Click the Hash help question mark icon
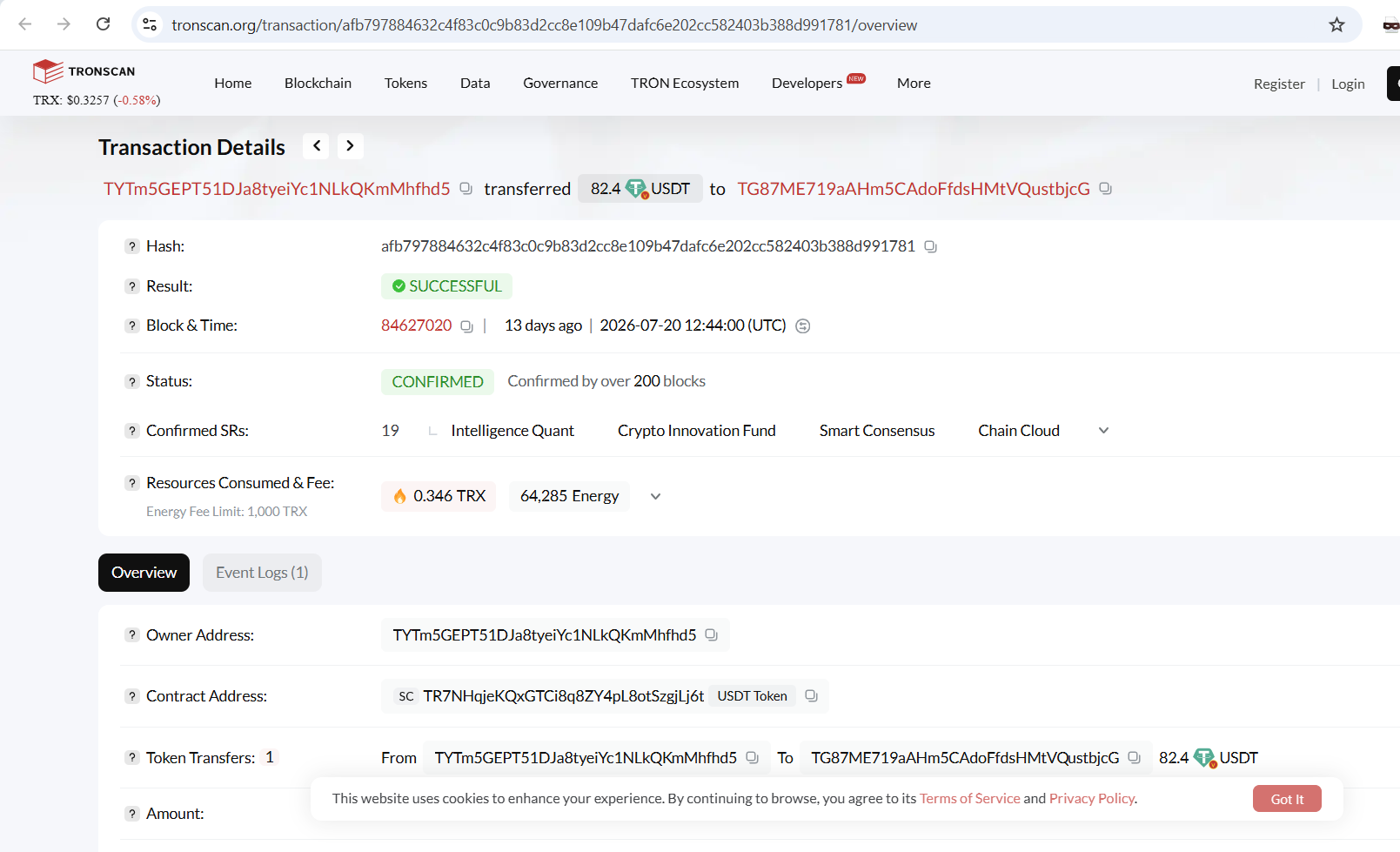The image size is (1400, 852). (132, 246)
